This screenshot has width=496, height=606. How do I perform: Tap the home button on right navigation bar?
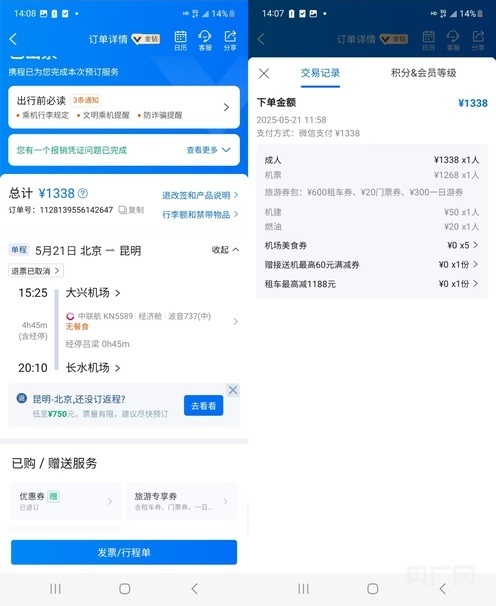[x=373, y=589]
